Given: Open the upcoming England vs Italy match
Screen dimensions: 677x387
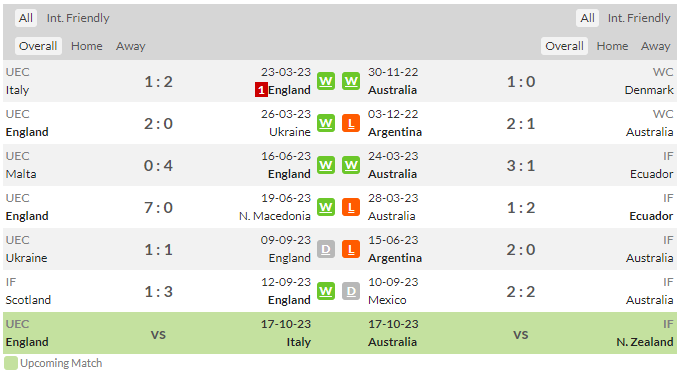Looking at the screenshot, I should coord(158,333).
